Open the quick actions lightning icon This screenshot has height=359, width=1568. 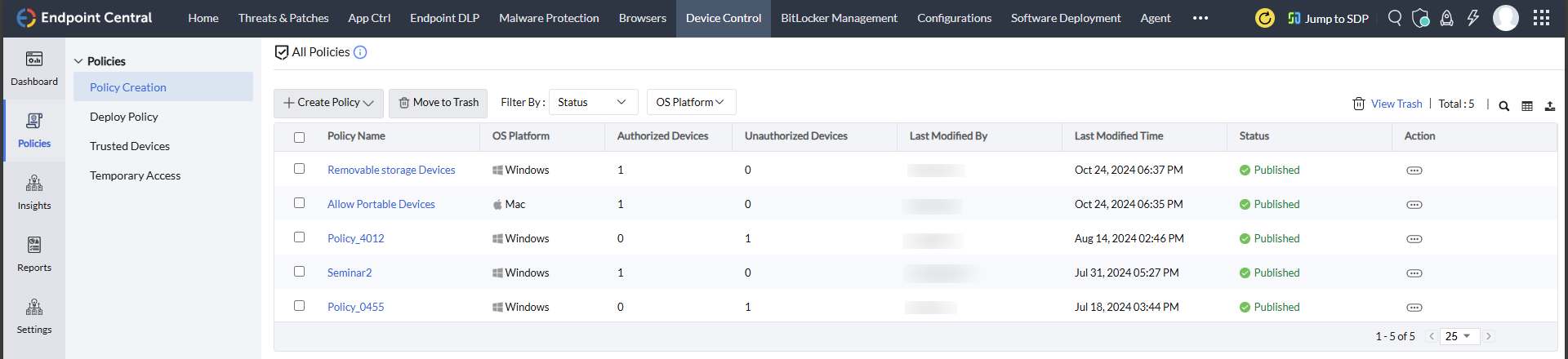[1472, 18]
